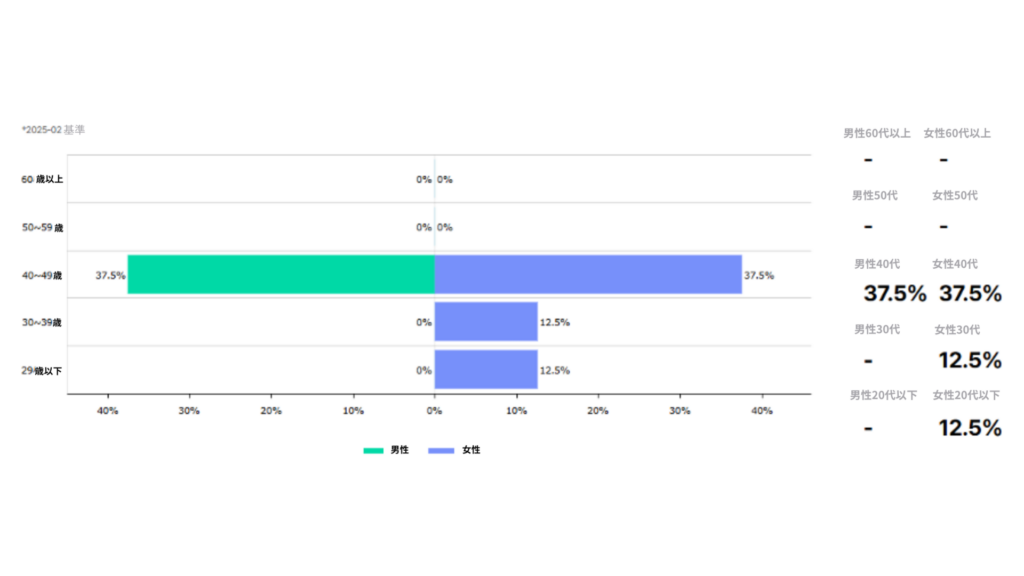1024x576 pixels.
Task: Select the 60歳以上 axis label
Action: [42, 179]
